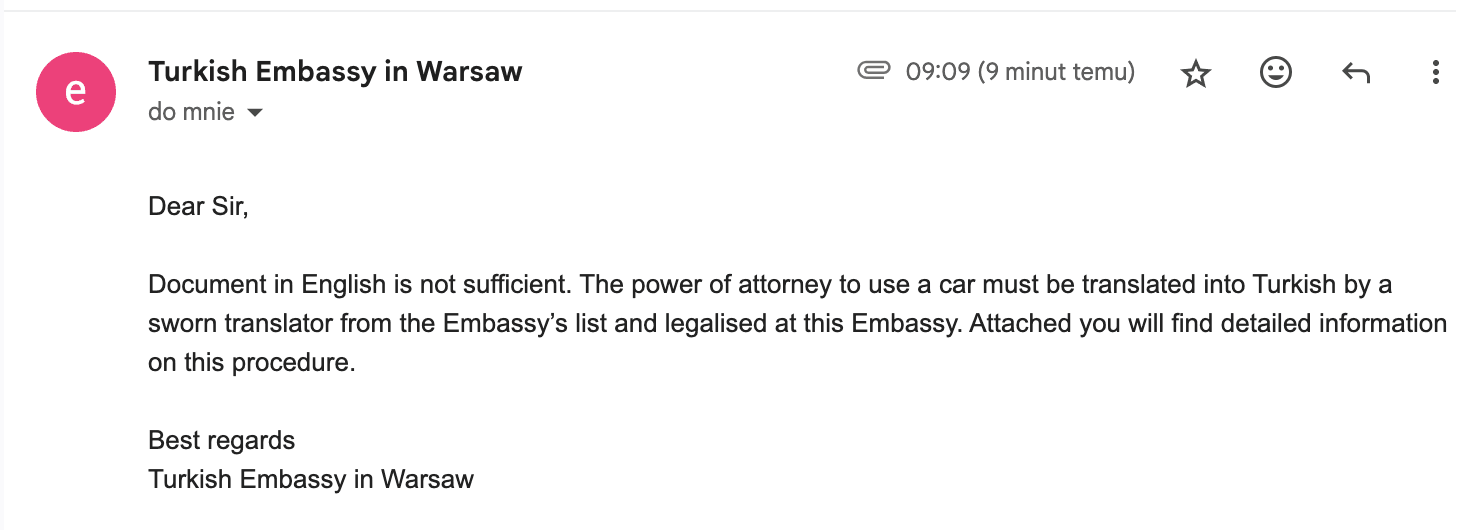The height and width of the screenshot is (530, 1484).
Task: Click the "Best regards" closing line
Action: coord(221,440)
